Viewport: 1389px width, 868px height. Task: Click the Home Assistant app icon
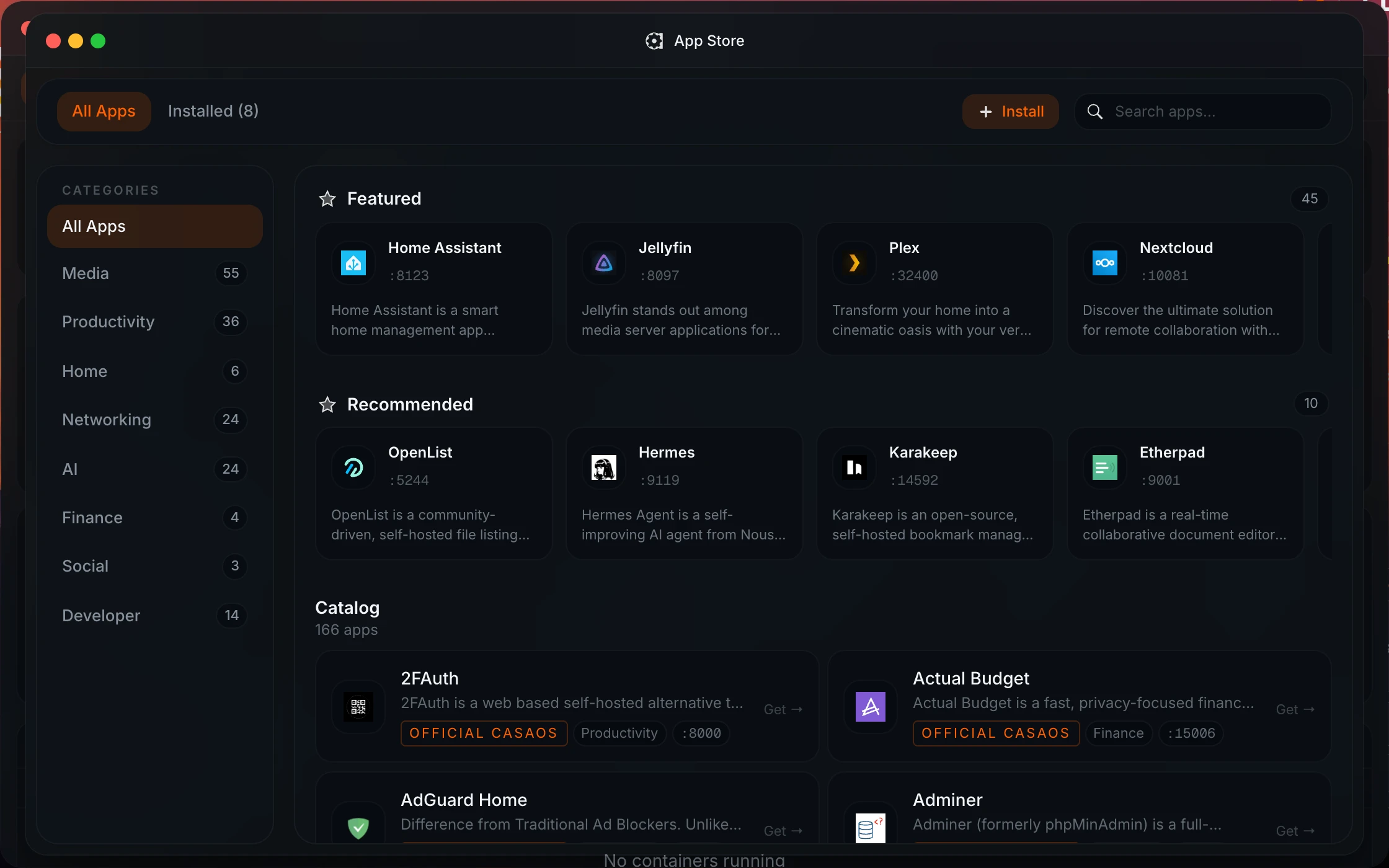353,263
